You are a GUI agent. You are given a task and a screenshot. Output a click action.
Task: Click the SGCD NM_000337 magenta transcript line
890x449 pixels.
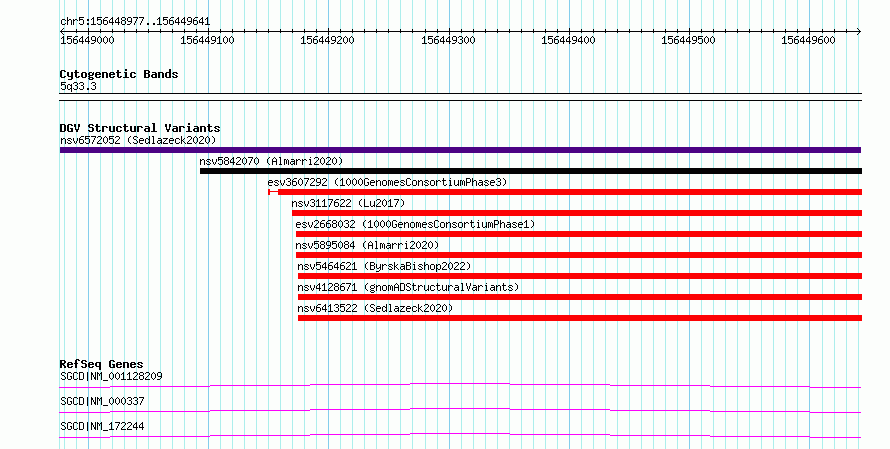coord(460,411)
